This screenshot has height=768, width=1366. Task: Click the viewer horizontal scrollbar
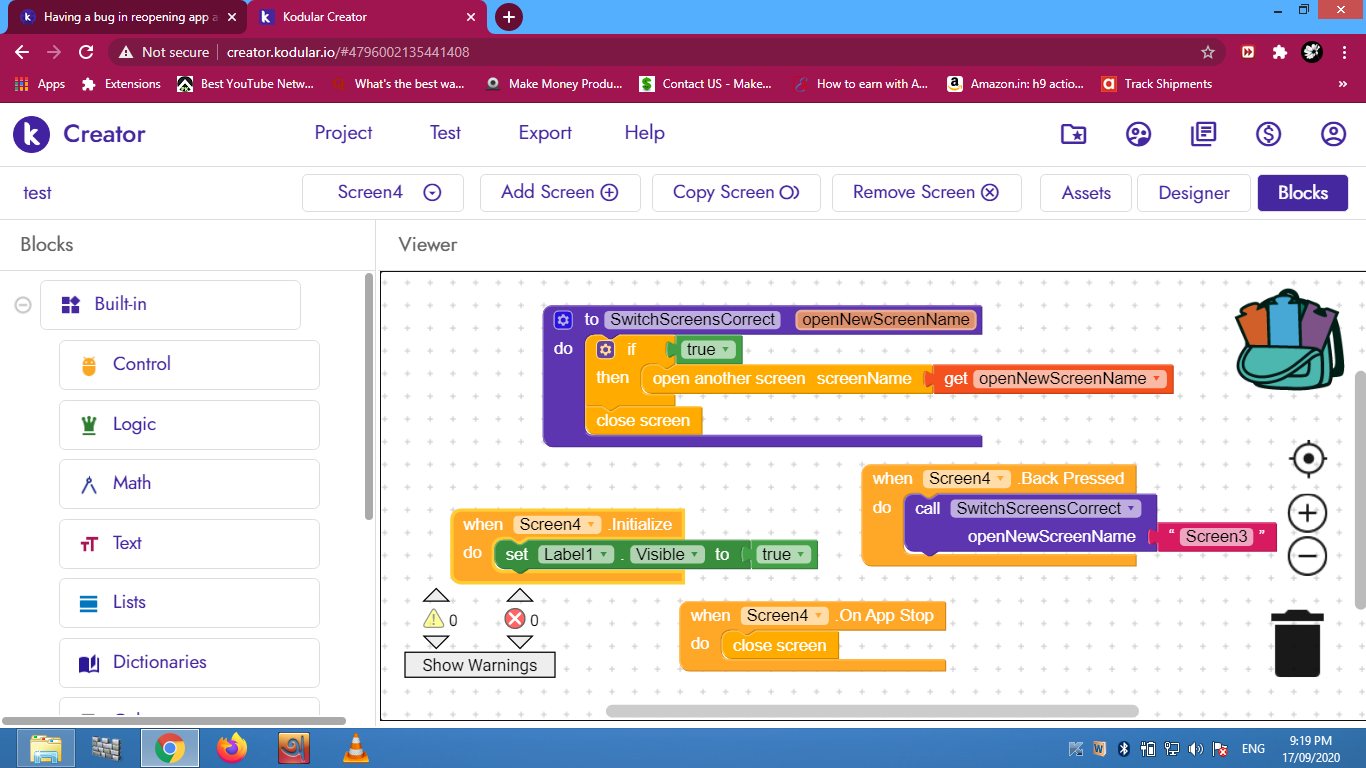click(x=871, y=711)
